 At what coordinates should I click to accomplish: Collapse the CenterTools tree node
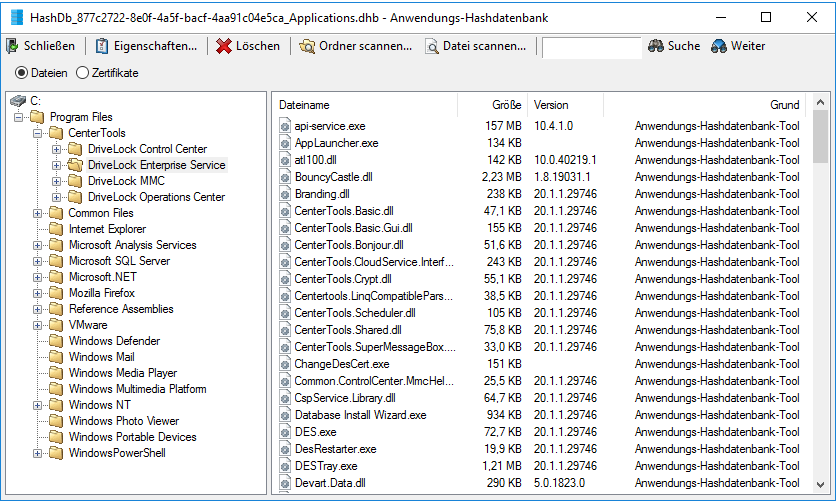tap(38, 133)
